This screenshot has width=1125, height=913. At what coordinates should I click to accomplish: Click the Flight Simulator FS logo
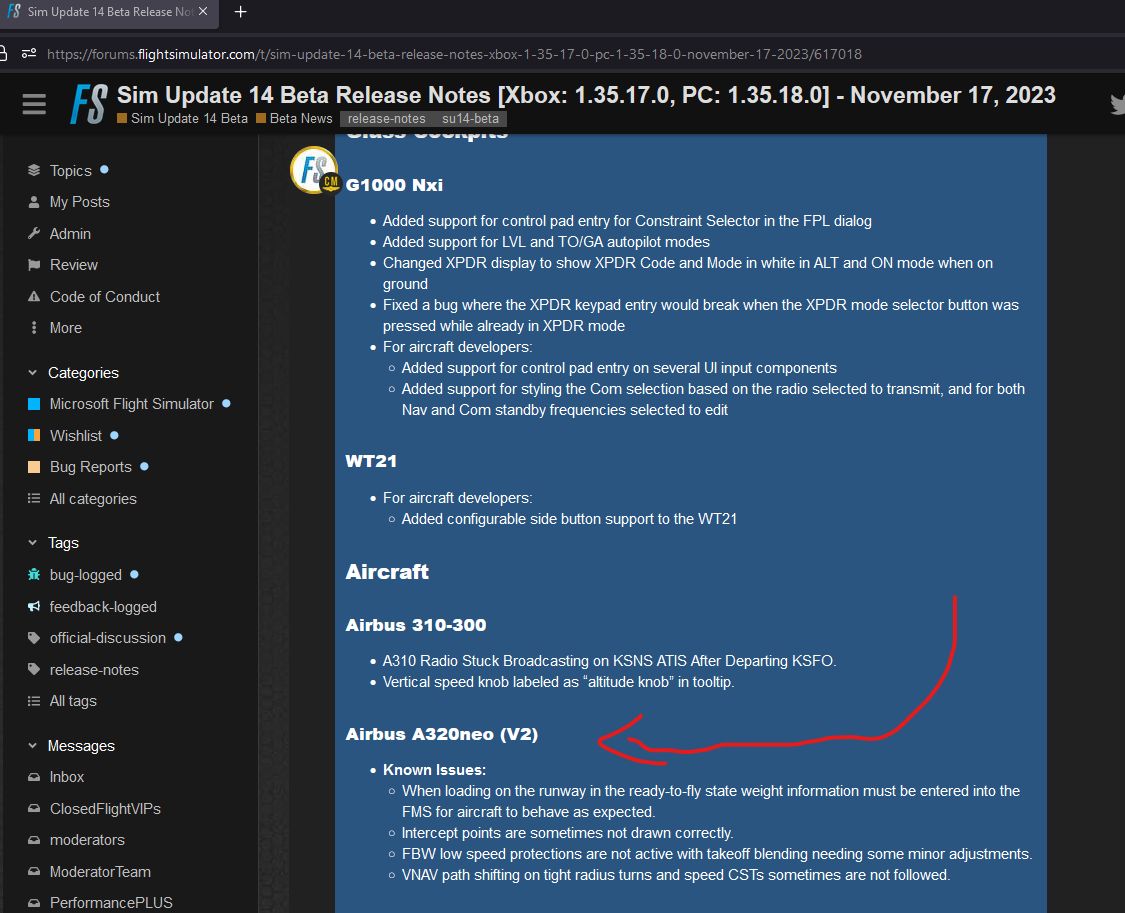click(89, 104)
